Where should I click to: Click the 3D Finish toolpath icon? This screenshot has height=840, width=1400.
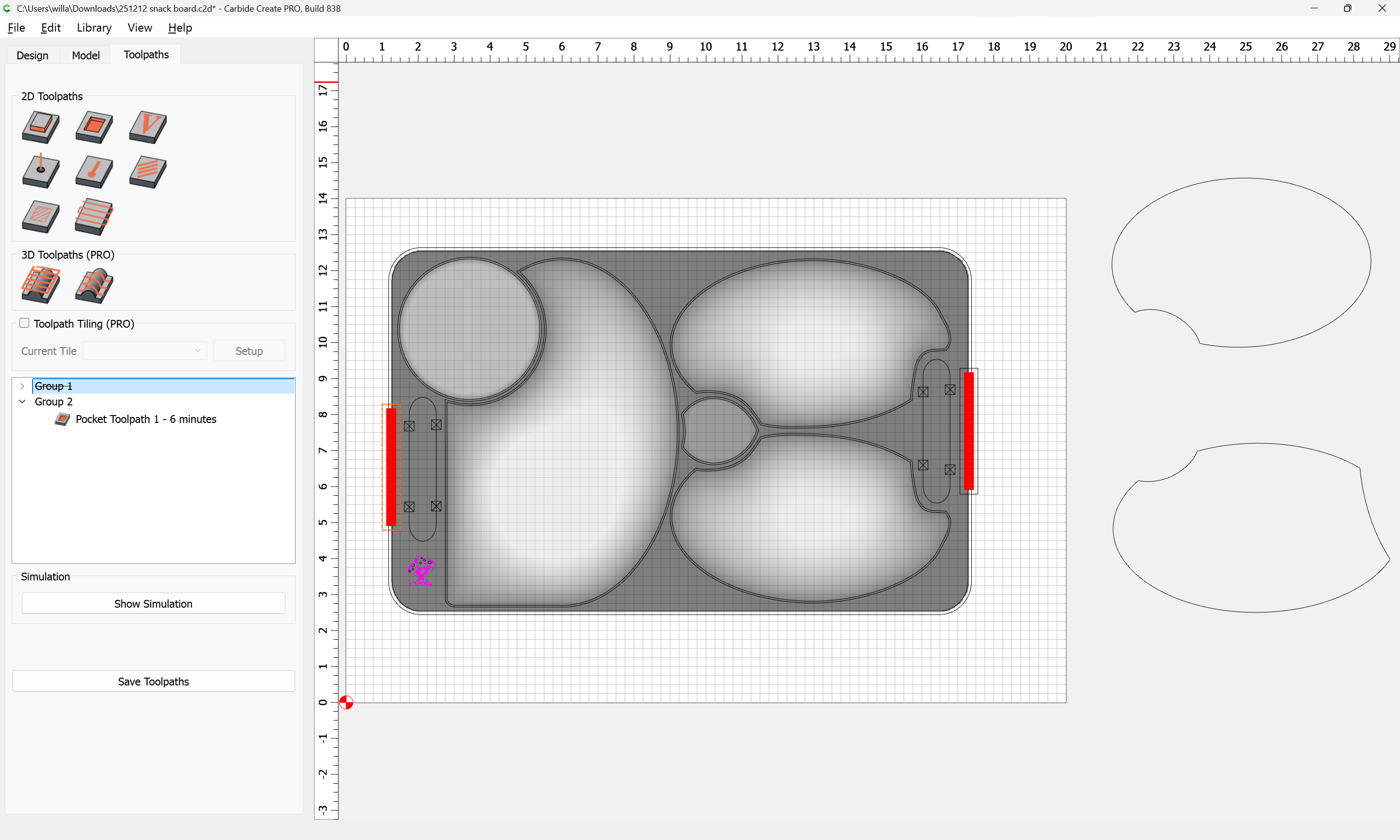[94, 285]
